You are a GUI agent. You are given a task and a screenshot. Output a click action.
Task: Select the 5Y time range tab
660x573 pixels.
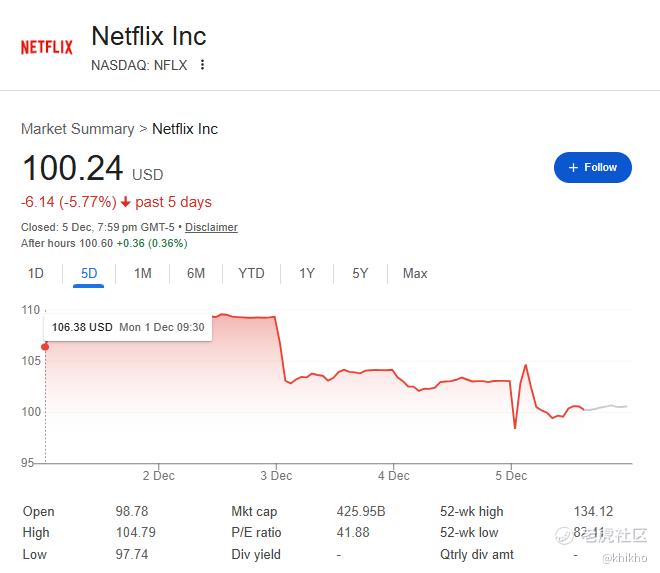360,273
